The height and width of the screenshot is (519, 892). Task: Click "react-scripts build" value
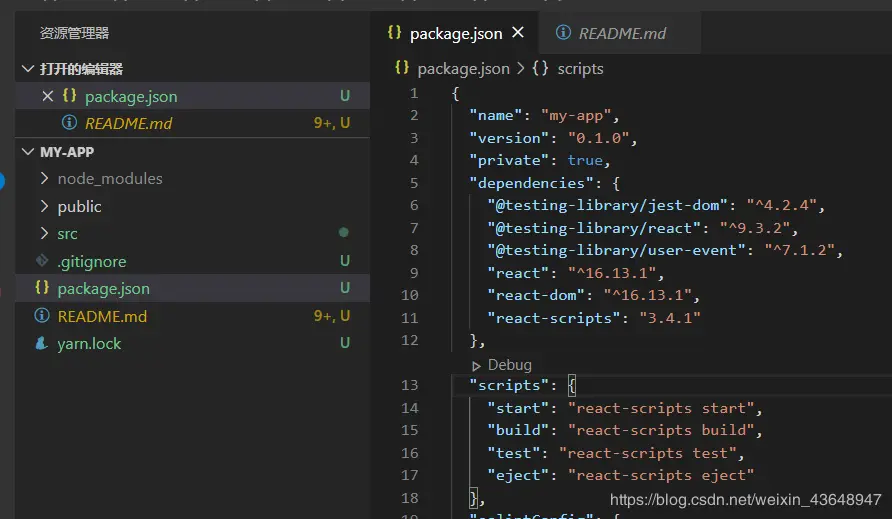click(x=661, y=430)
